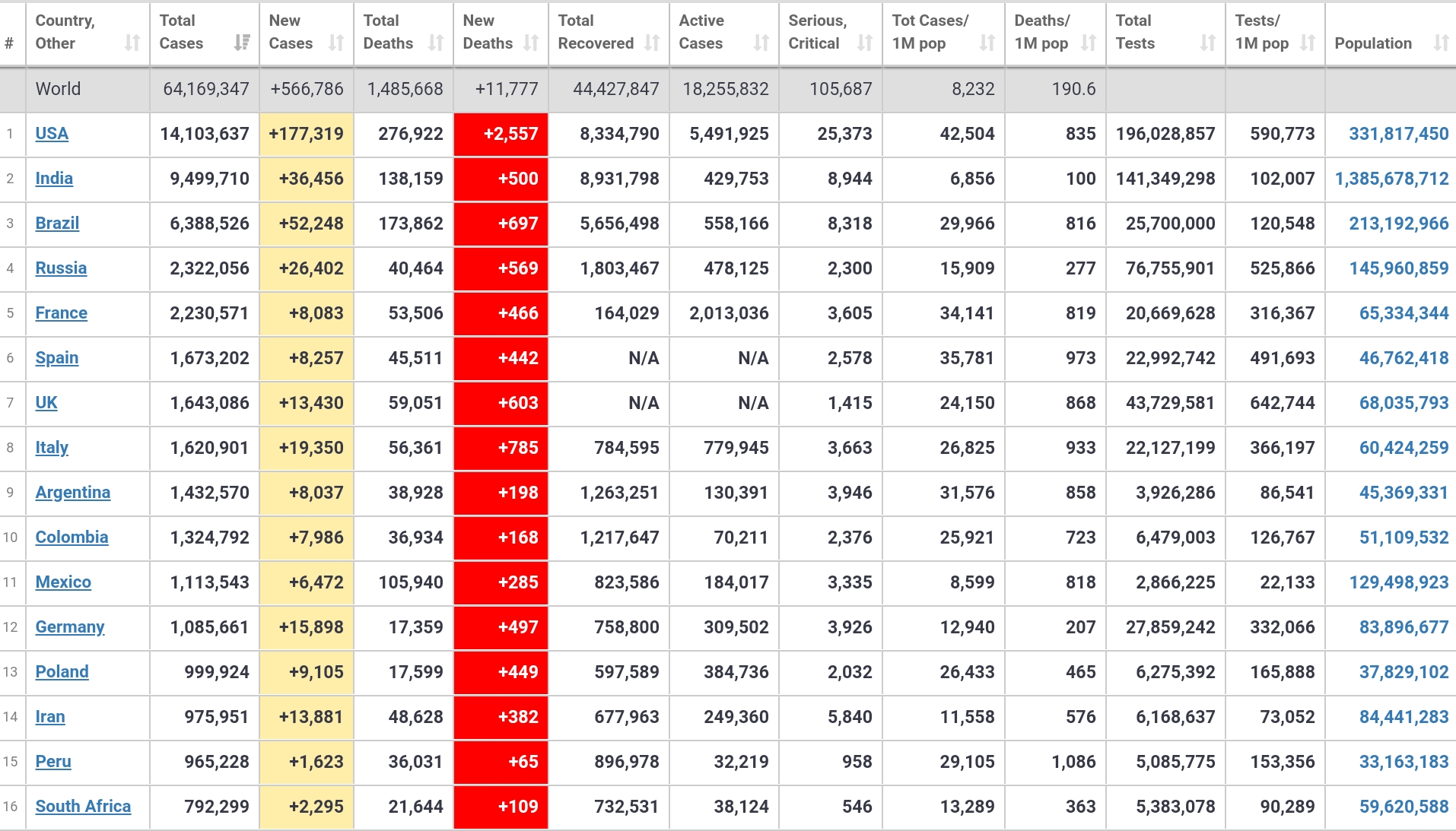Open the UK country link
Screen dimensions: 1456x831
(x=46, y=403)
